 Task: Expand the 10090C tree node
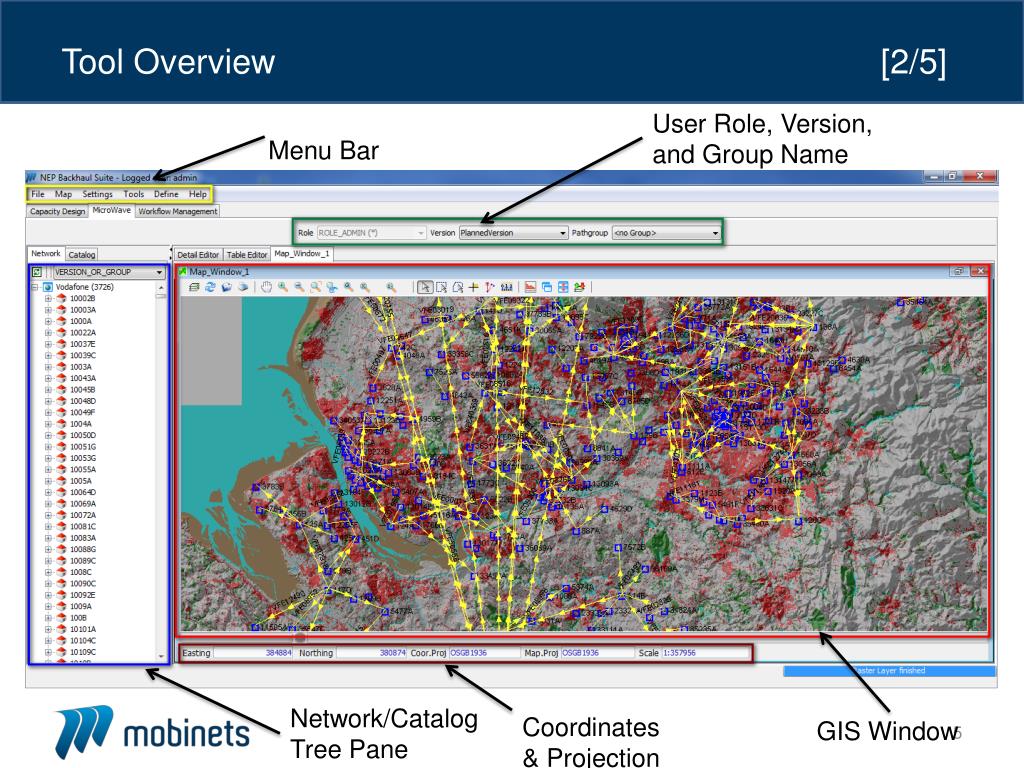point(48,584)
